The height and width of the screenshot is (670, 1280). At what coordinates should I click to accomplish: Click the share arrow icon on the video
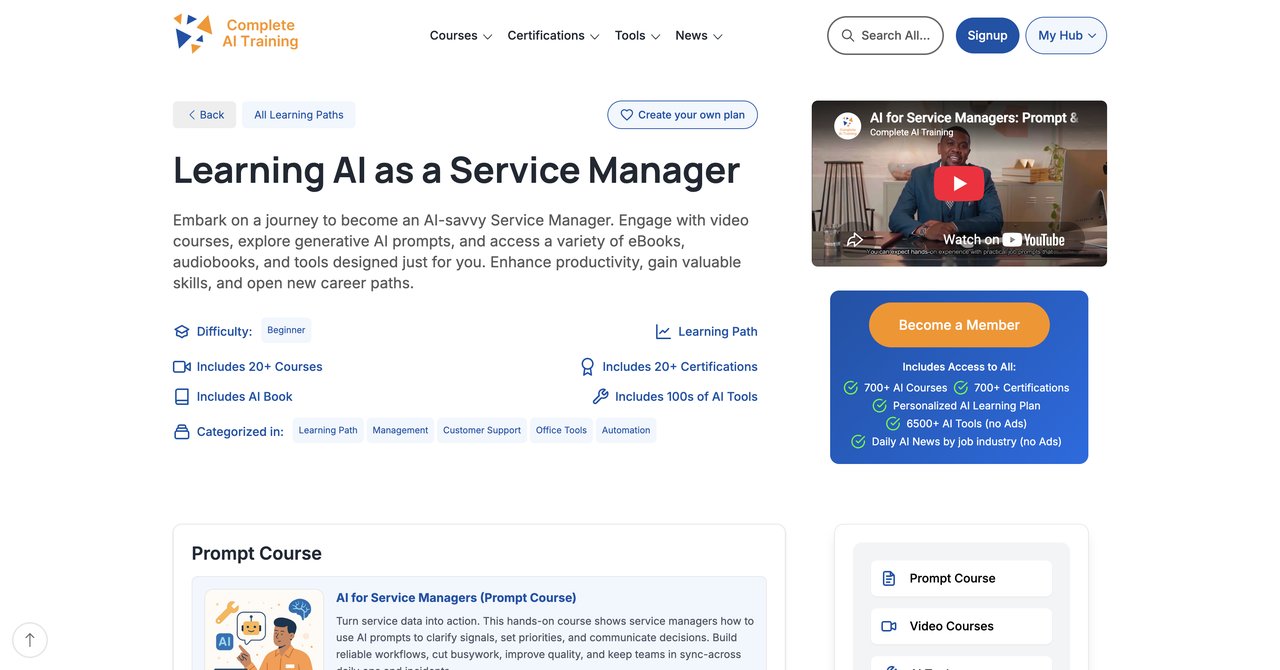pyautogui.click(x=855, y=240)
